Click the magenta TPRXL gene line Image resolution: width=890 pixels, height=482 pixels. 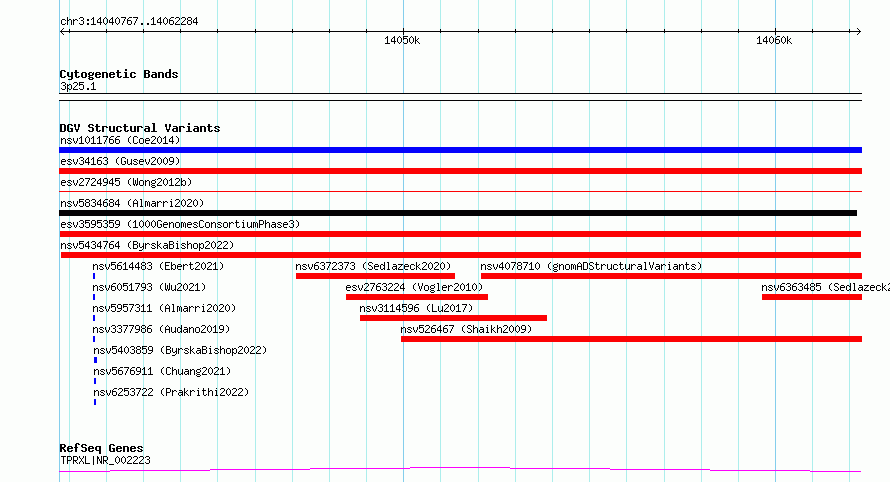pyautogui.click(x=460, y=470)
